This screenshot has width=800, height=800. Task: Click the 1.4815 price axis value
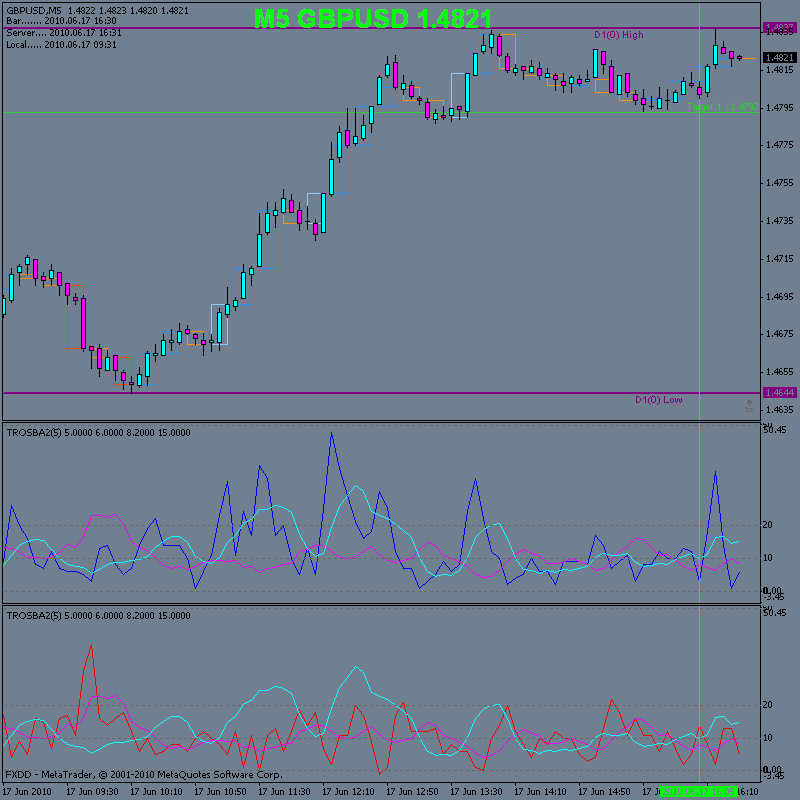[x=780, y=69]
